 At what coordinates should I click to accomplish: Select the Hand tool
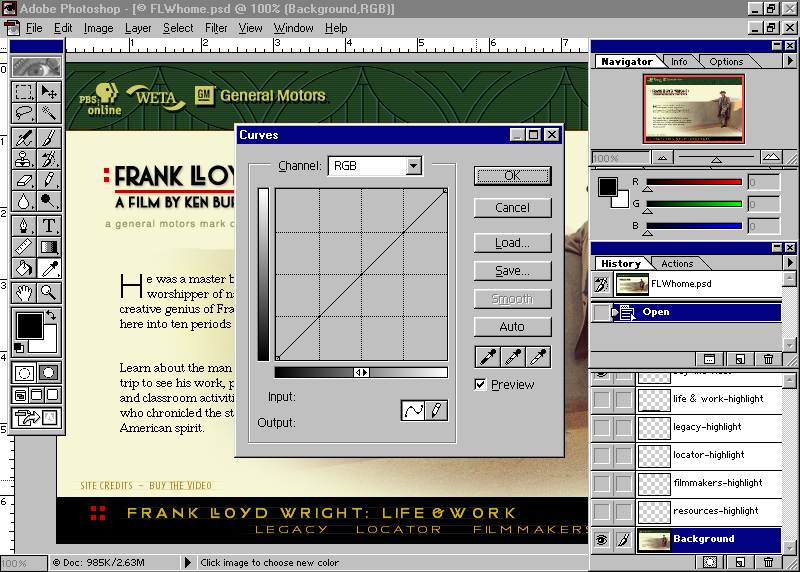[23, 292]
